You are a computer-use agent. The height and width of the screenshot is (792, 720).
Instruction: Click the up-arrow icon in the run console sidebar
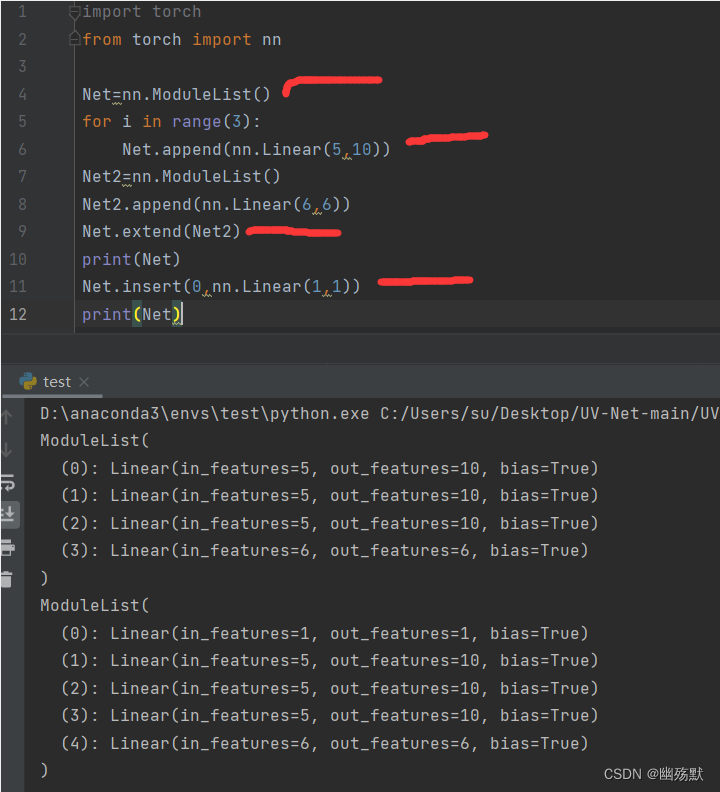[x=7, y=417]
